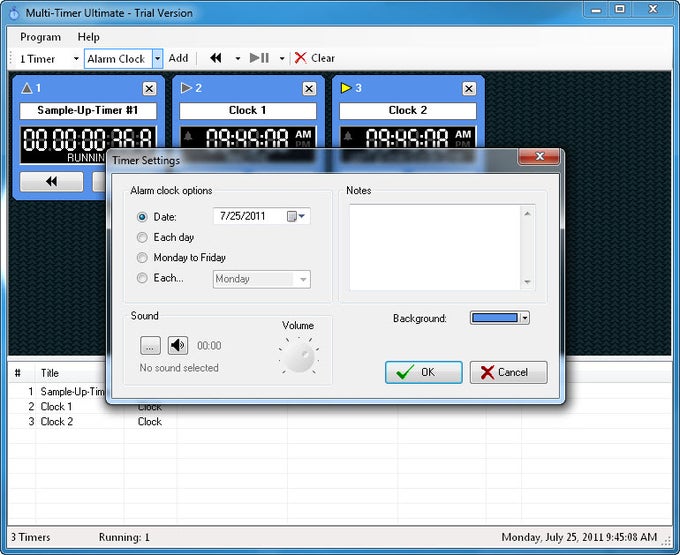The height and width of the screenshot is (555, 680).
Task: Open the calendar picker for Date field
Action: coord(296,216)
